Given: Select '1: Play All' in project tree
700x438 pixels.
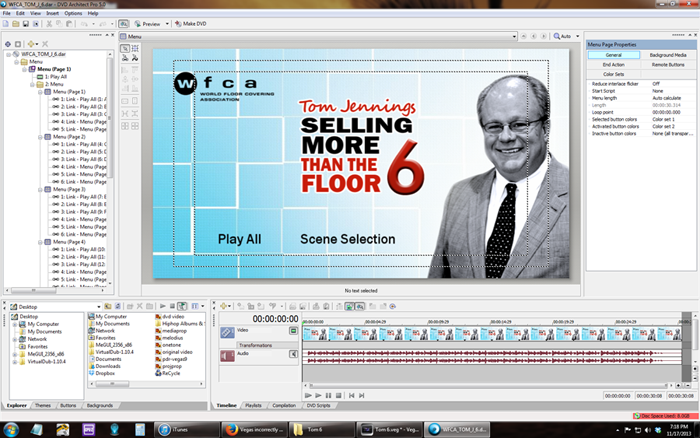Looking at the screenshot, I should coord(56,77).
